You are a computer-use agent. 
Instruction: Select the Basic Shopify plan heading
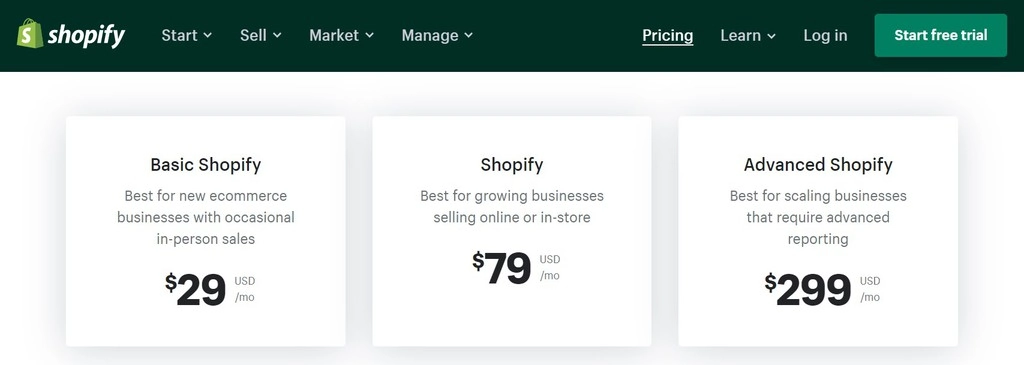tap(206, 165)
